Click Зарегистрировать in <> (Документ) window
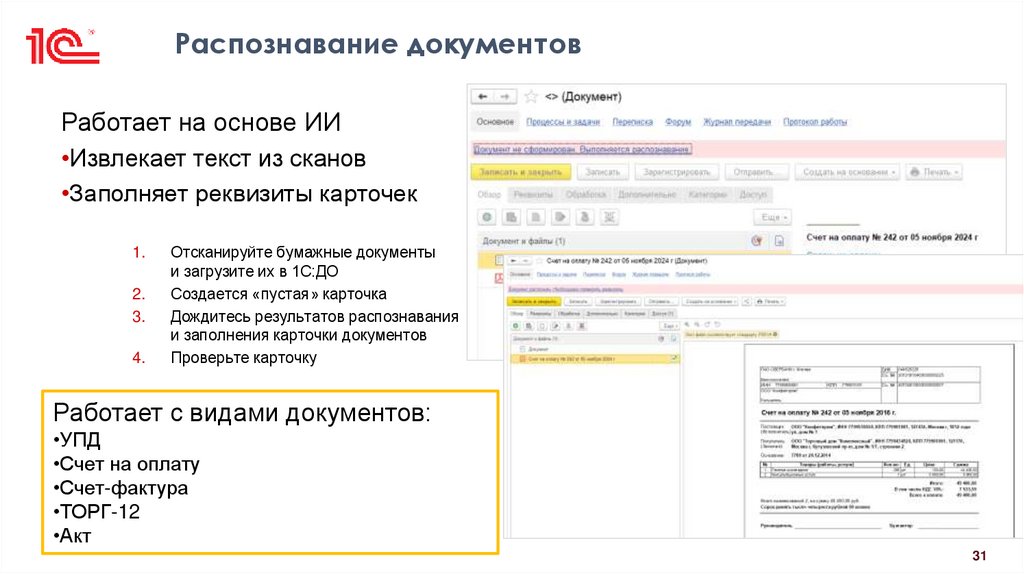 coord(676,172)
